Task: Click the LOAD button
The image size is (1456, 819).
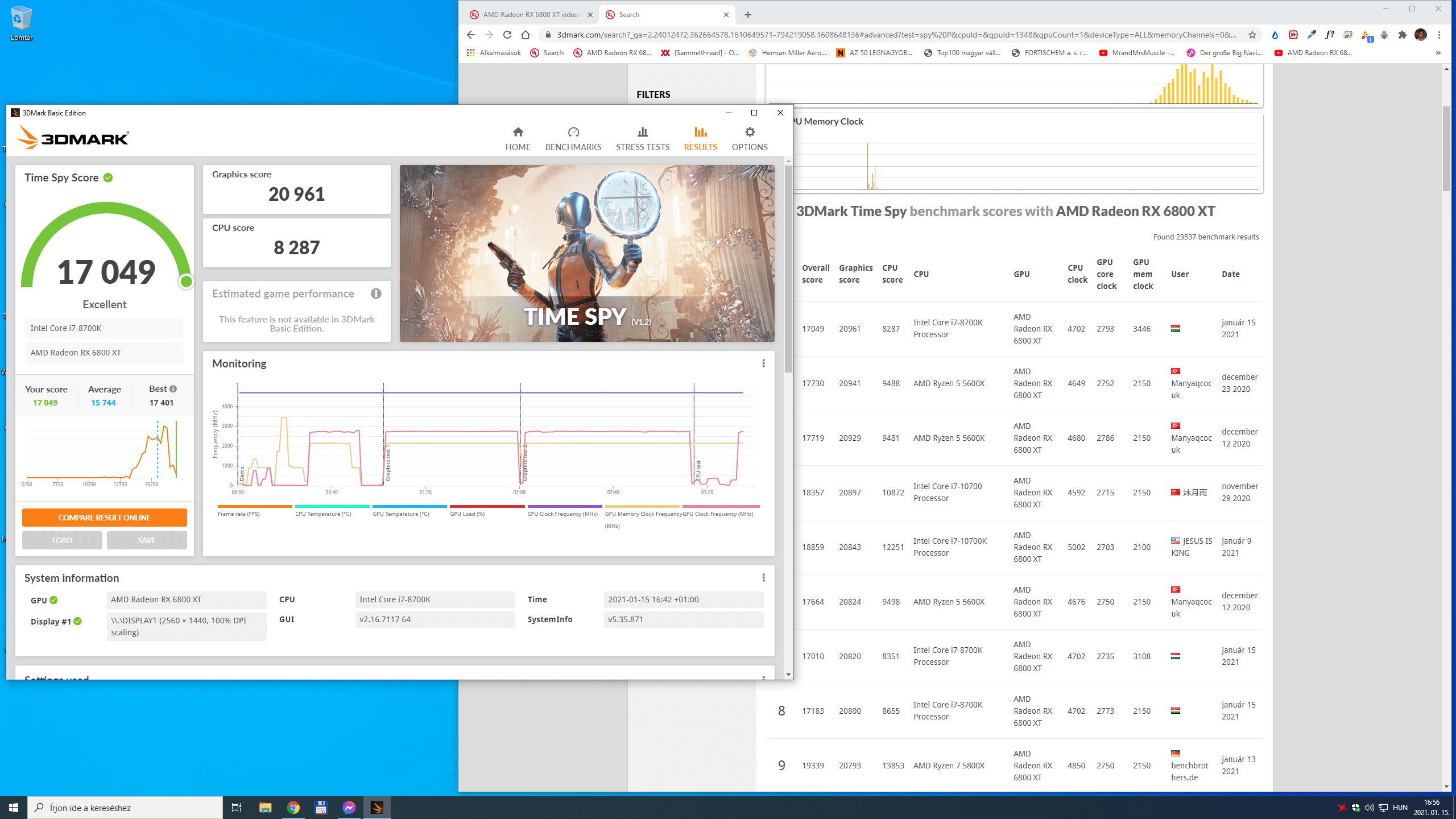Action: tap(62, 540)
